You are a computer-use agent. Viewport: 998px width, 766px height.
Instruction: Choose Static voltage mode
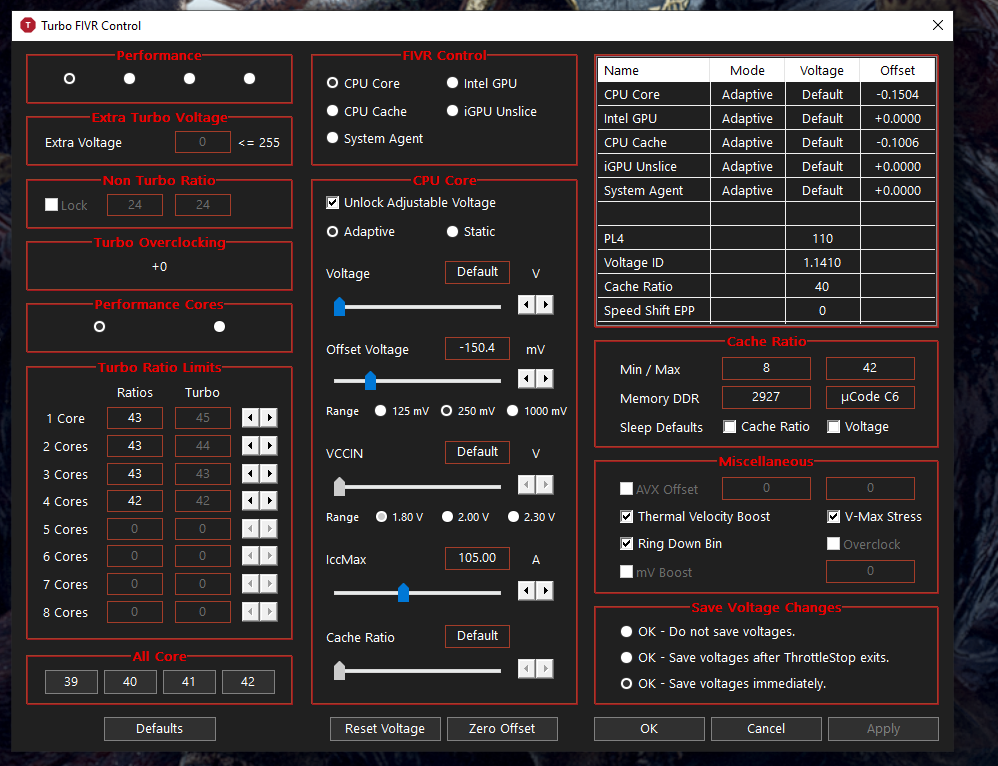[x=470, y=232]
